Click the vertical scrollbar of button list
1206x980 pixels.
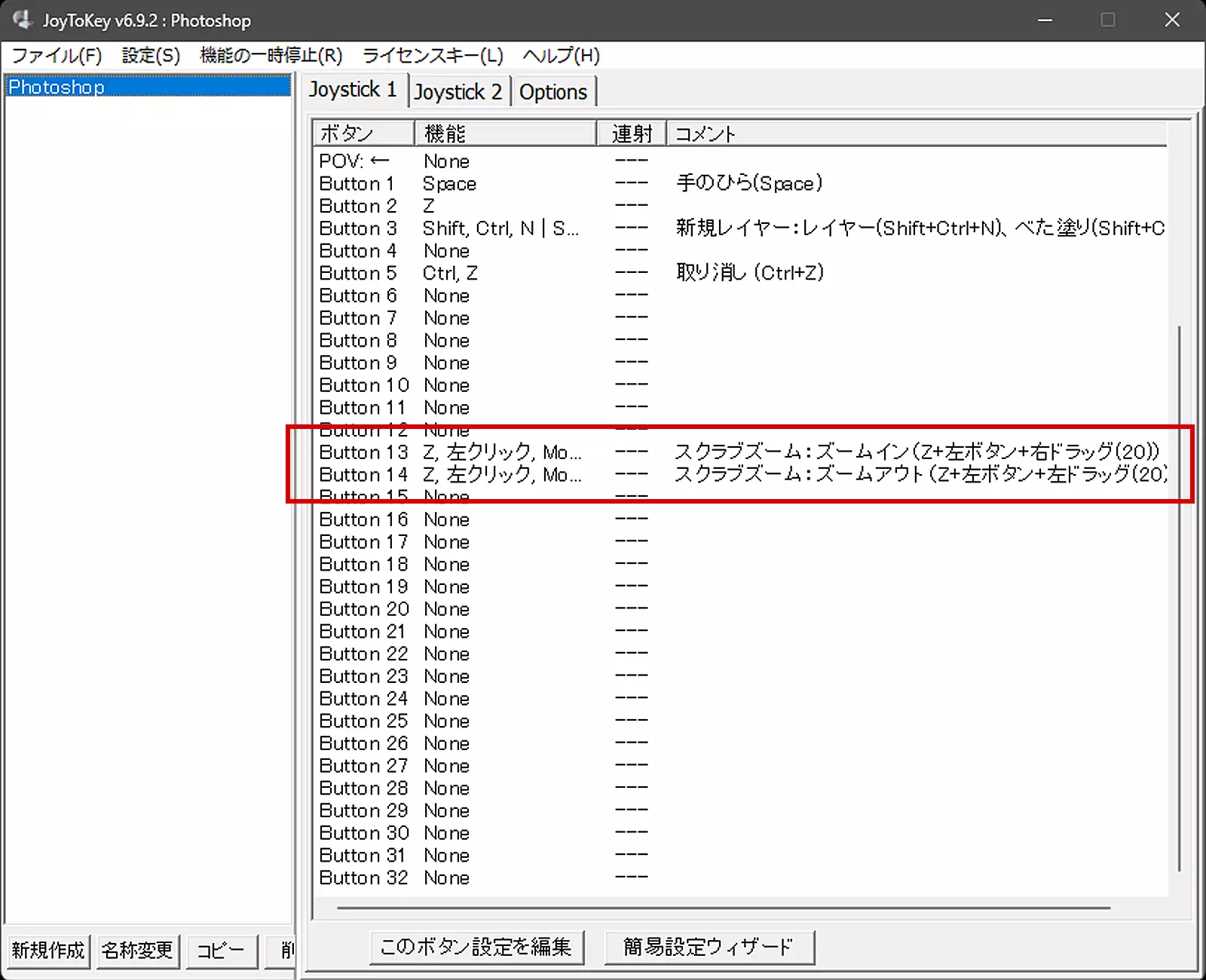pyautogui.click(x=1178, y=599)
